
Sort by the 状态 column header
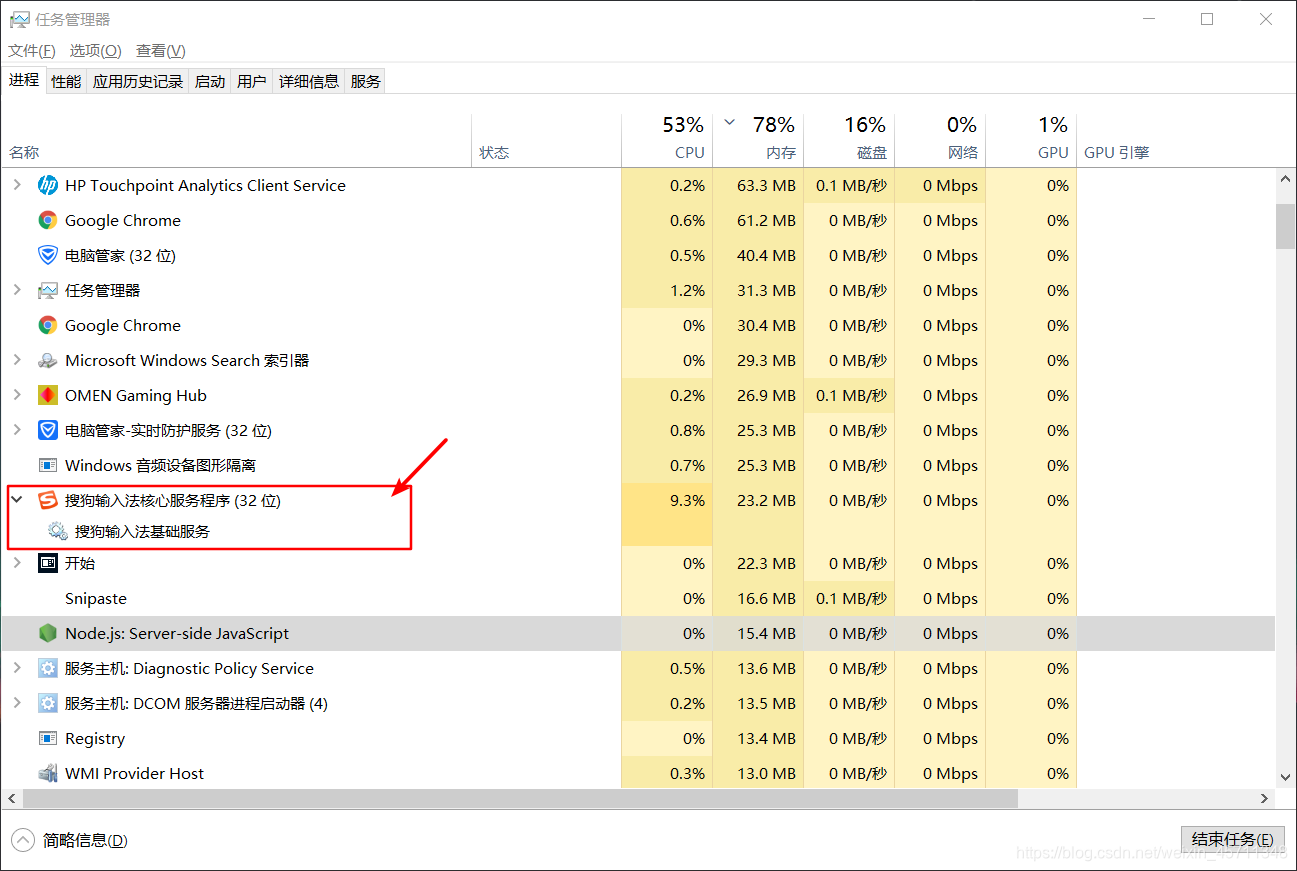(546, 140)
